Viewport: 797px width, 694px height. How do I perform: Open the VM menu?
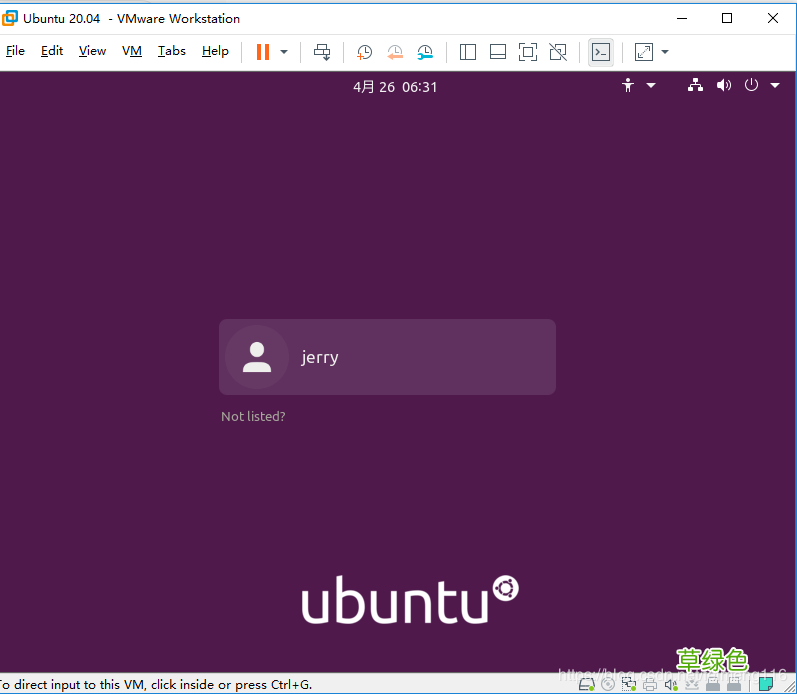point(132,51)
